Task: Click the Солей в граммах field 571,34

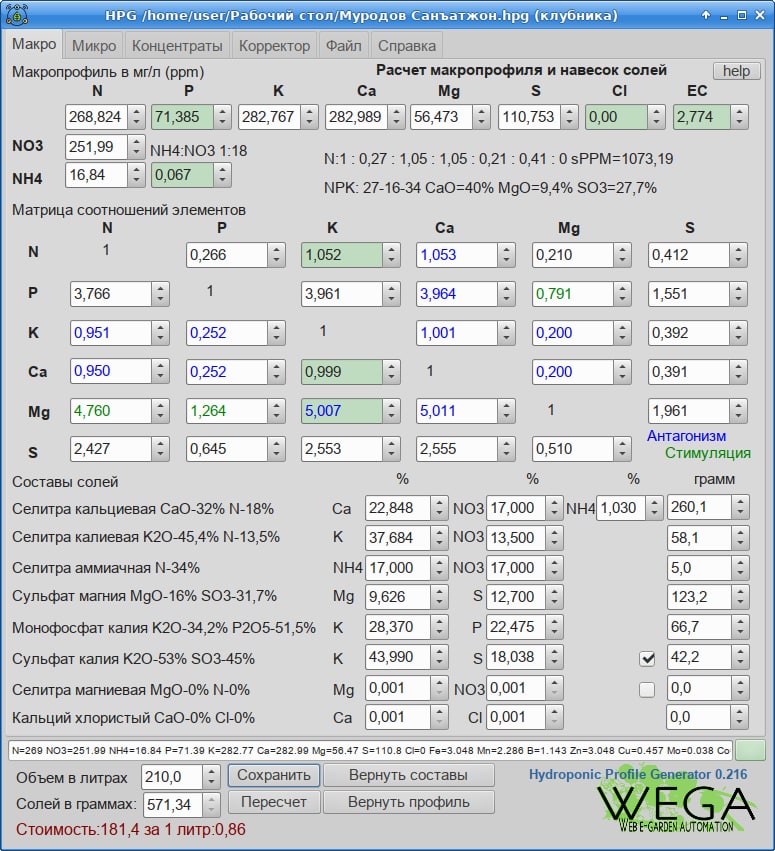Action: [x=172, y=804]
